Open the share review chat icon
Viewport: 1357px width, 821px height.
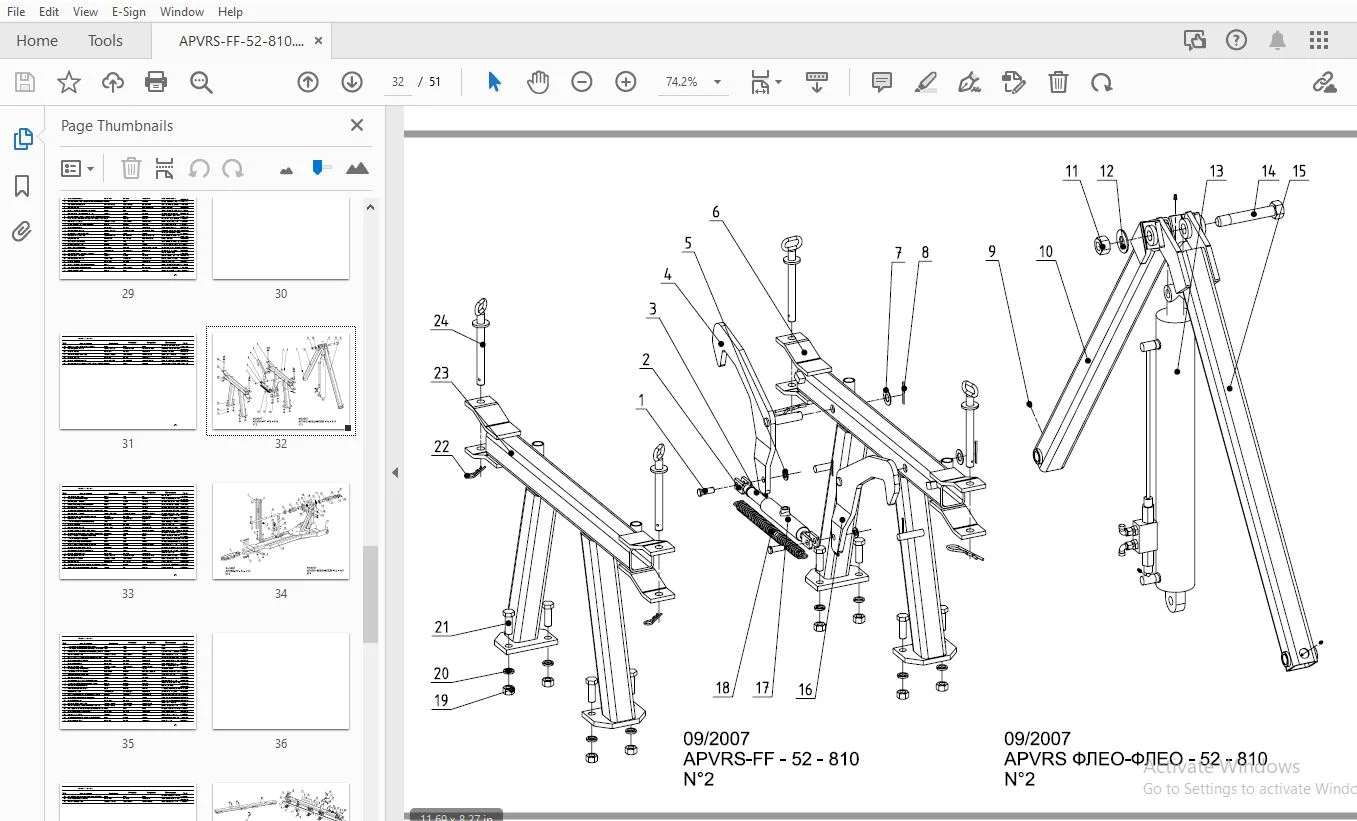pyautogui.click(x=1195, y=40)
